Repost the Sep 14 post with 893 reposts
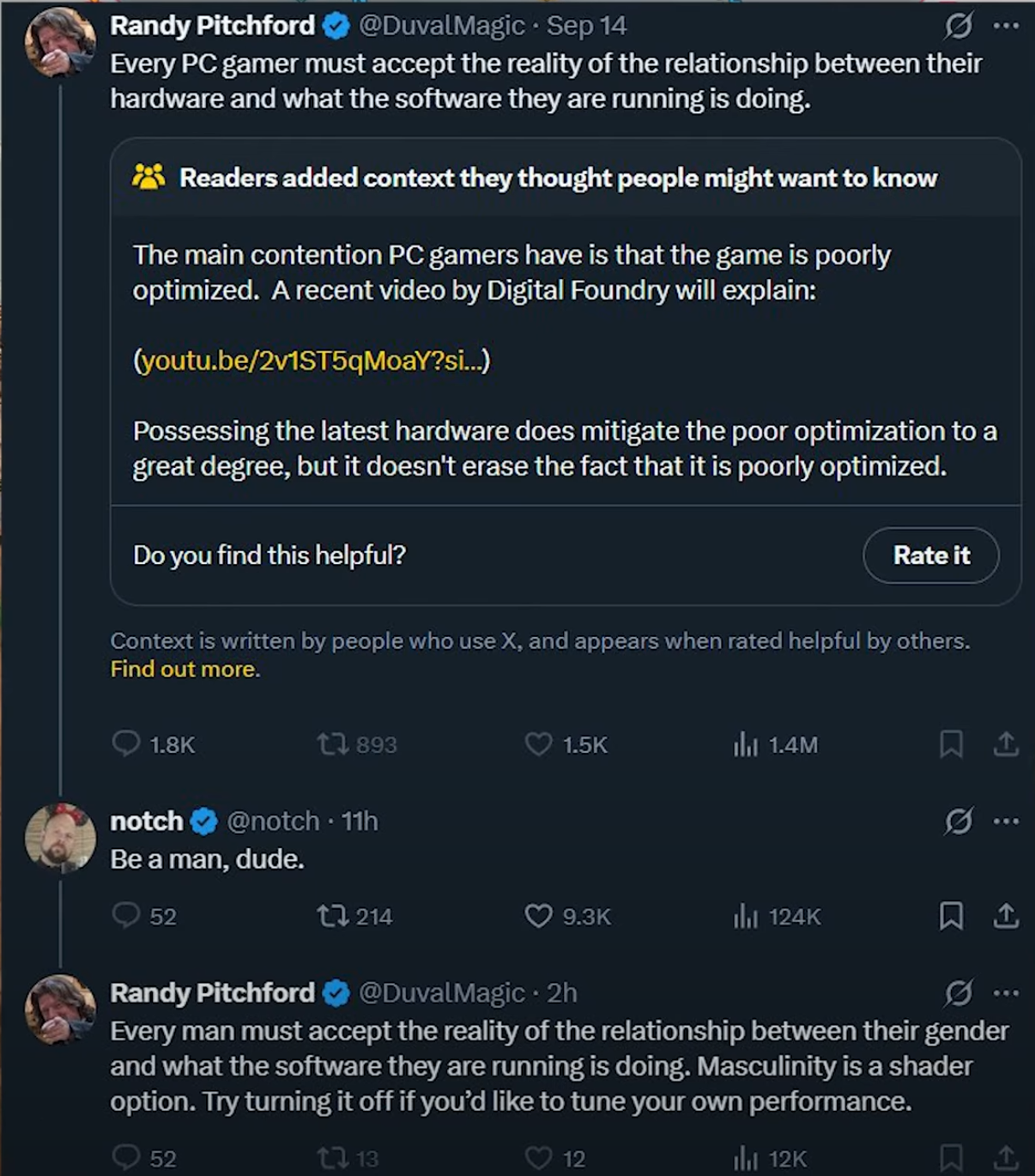Viewport: 1035px width, 1176px height. point(331,743)
